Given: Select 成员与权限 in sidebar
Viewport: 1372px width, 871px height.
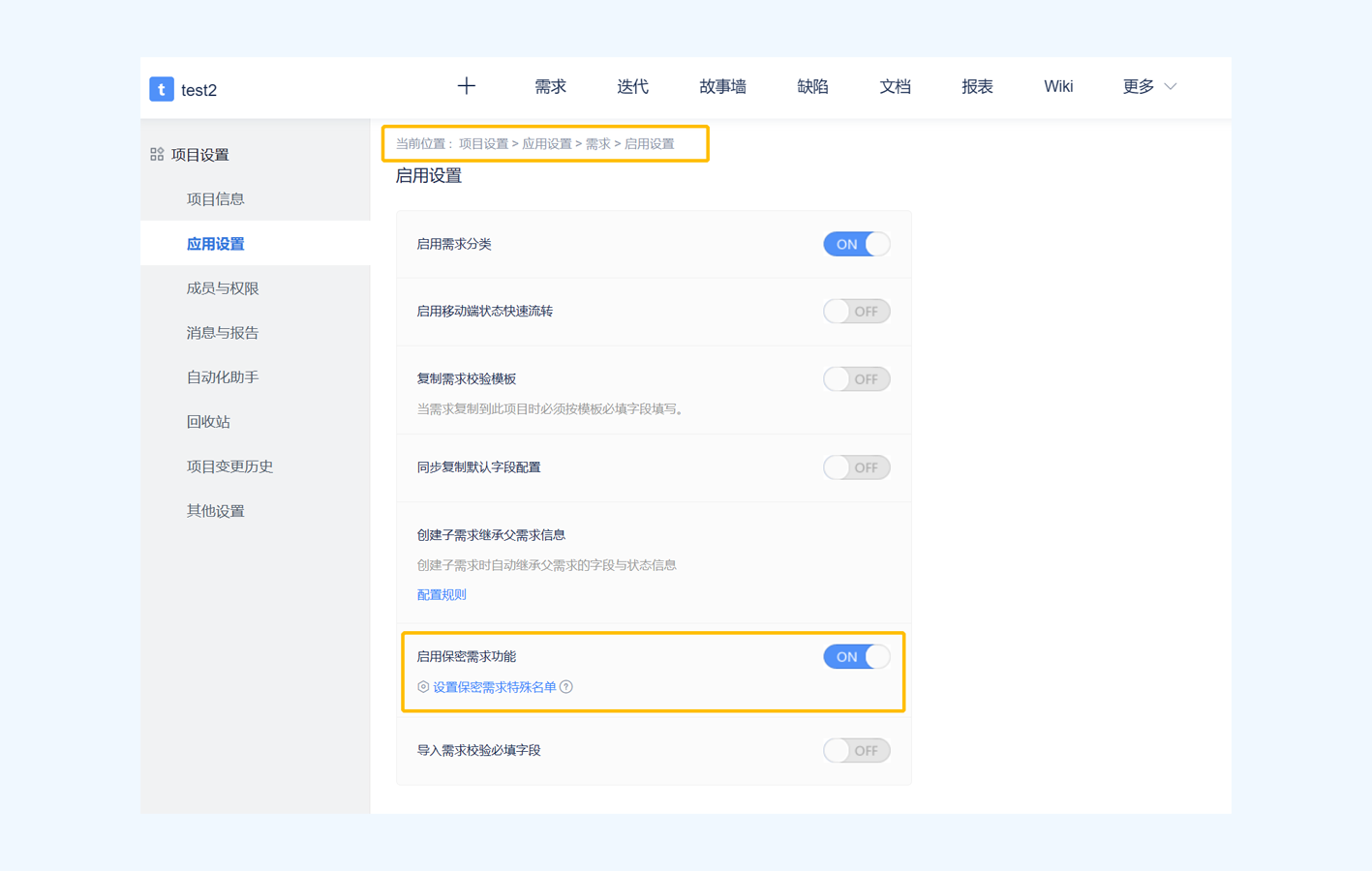Looking at the screenshot, I should [223, 288].
